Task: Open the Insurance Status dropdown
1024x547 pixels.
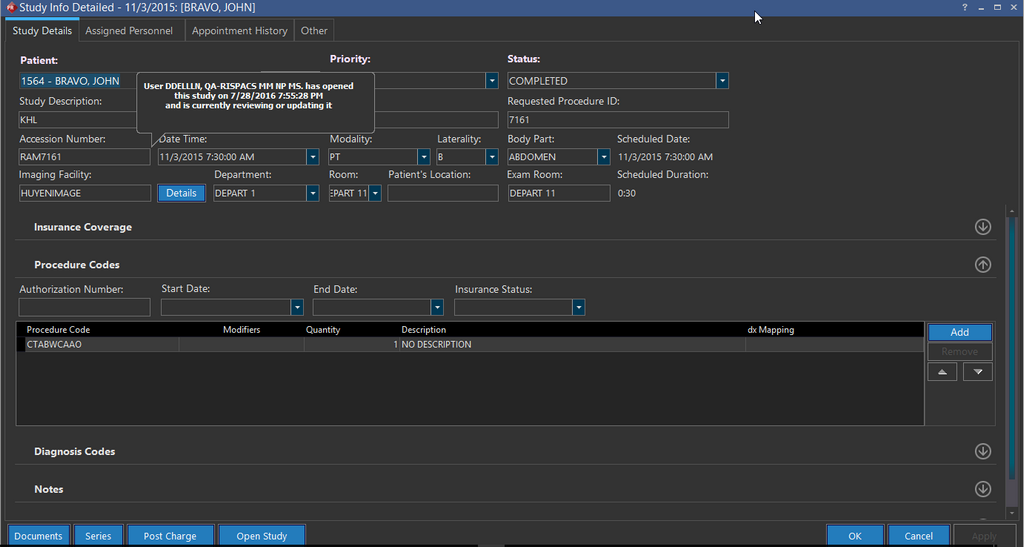Action: pyautogui.click(x=578, y=308)
